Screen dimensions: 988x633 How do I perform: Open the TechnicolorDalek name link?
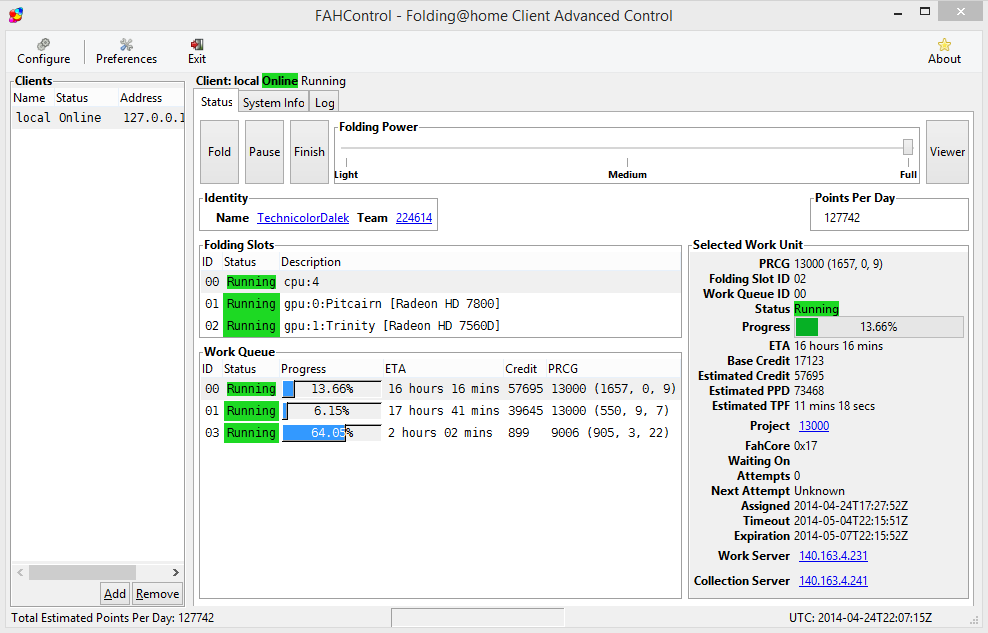pyautogui.click(x=303, y=217)
